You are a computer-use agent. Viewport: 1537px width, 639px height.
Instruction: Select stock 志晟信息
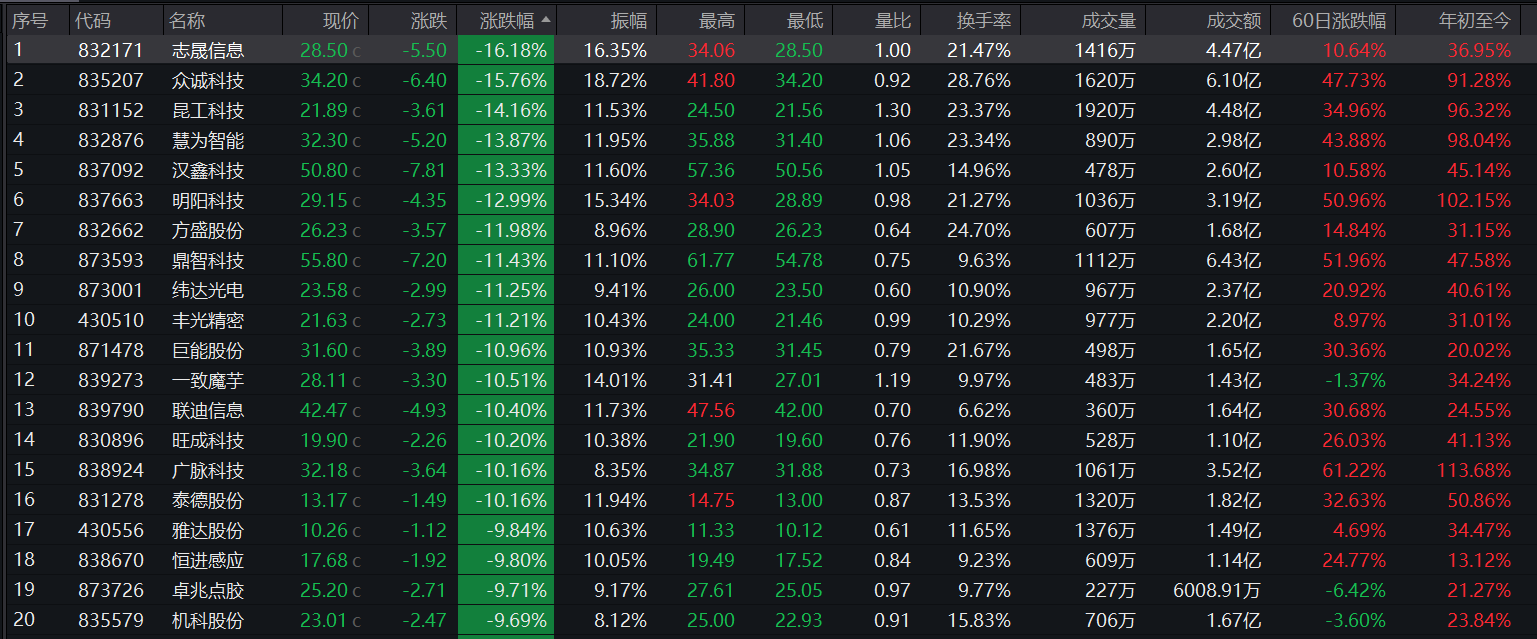pyautogui.click(x=208, y=50)
